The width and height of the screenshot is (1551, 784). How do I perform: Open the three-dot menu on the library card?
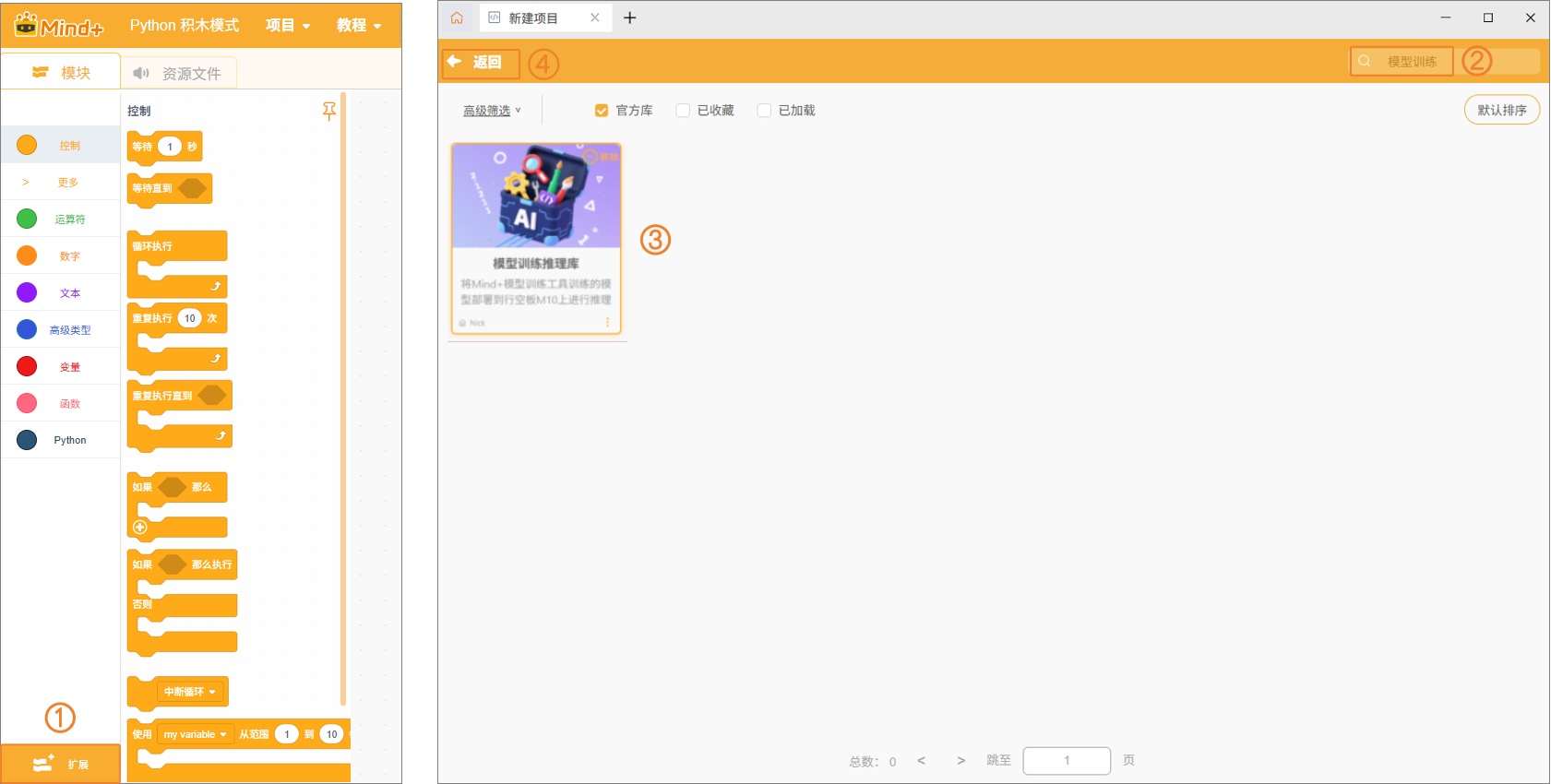click(x=607, y=322)
